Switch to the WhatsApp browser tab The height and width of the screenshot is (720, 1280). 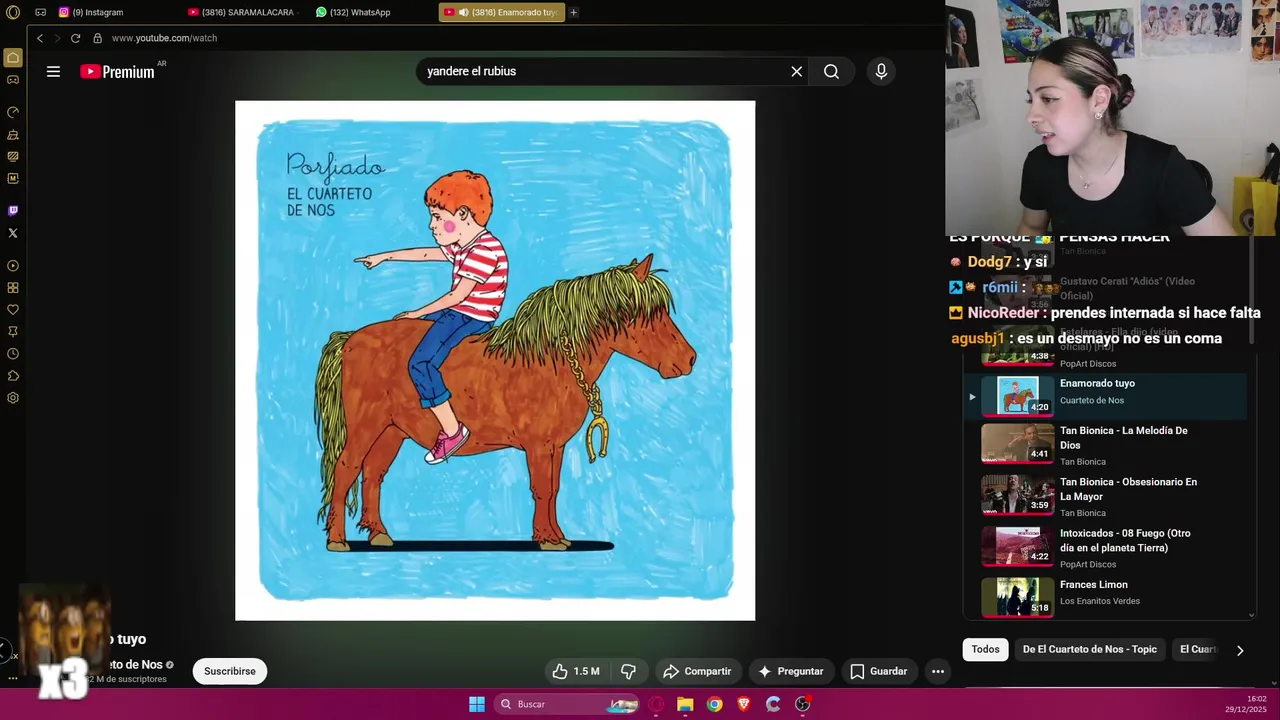click(x=372, y=12)
